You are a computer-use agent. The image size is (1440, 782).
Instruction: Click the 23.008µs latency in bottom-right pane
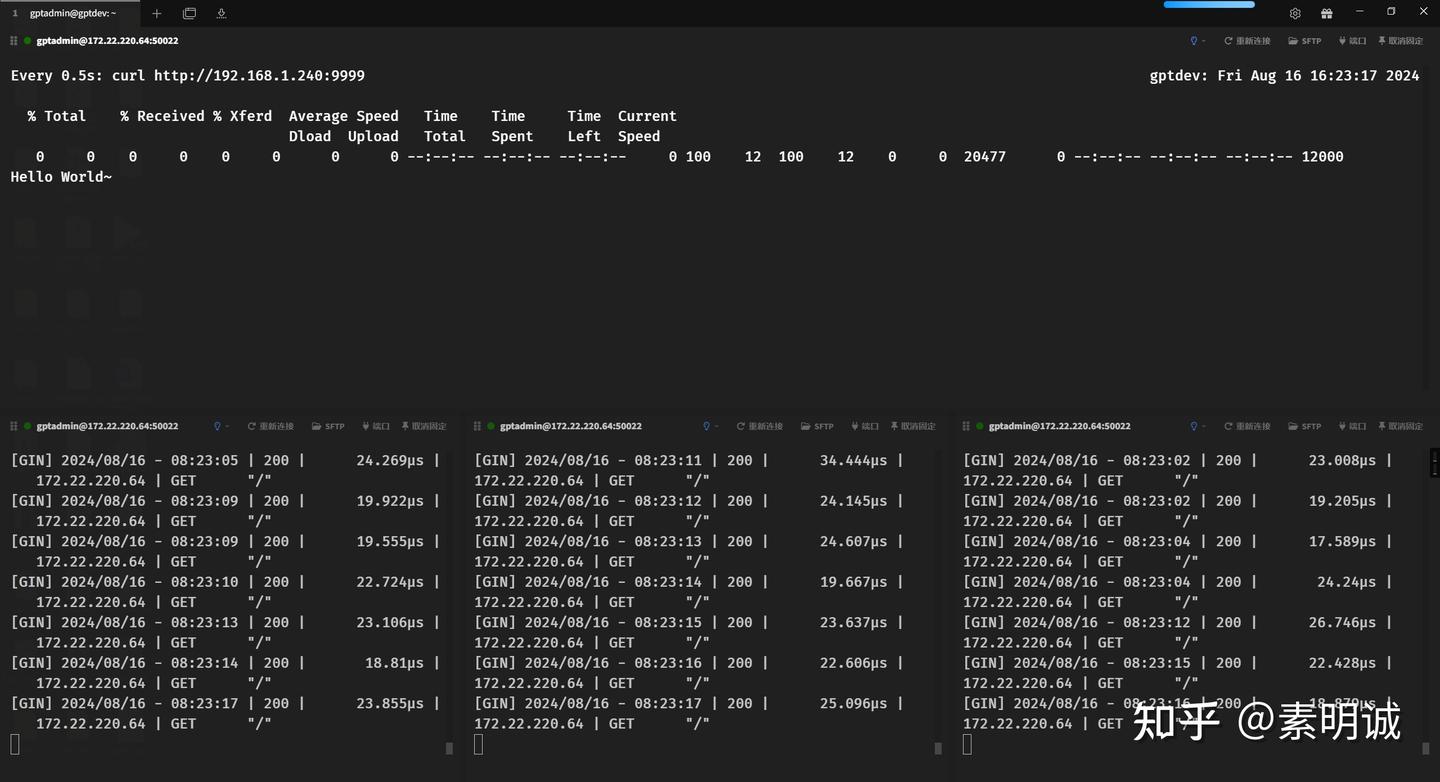coord(1342,461)
